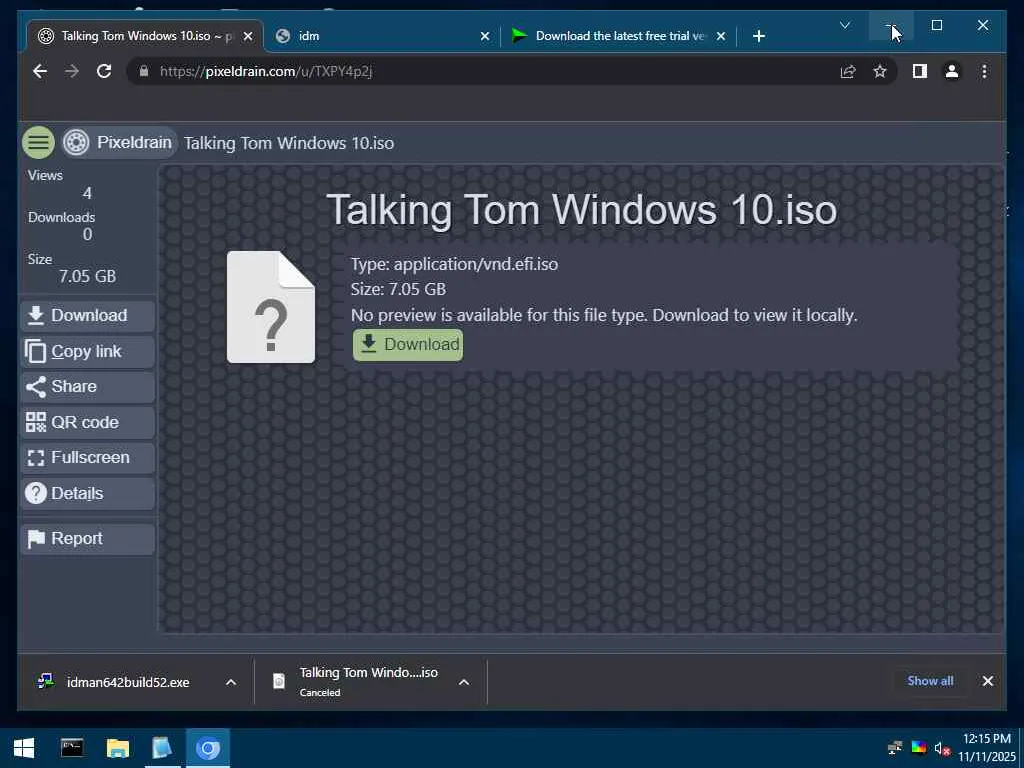Viewport: 1024px width, 768px height.
Task: Click the pixeldrain.com address bar
Action: pyautogui.click(x=483, y=71)
